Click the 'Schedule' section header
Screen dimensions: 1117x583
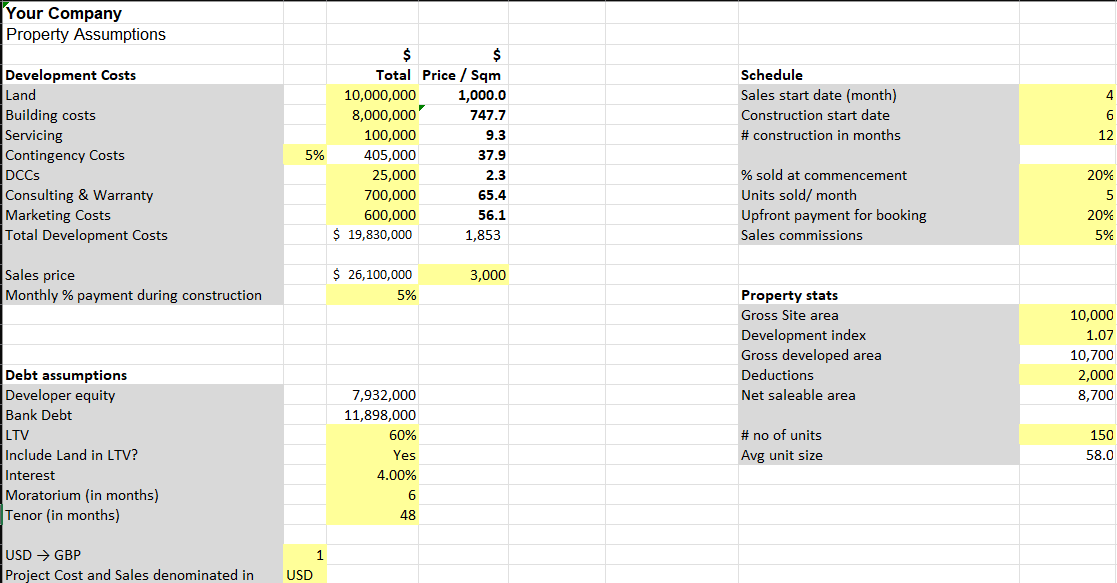point(771,75)
